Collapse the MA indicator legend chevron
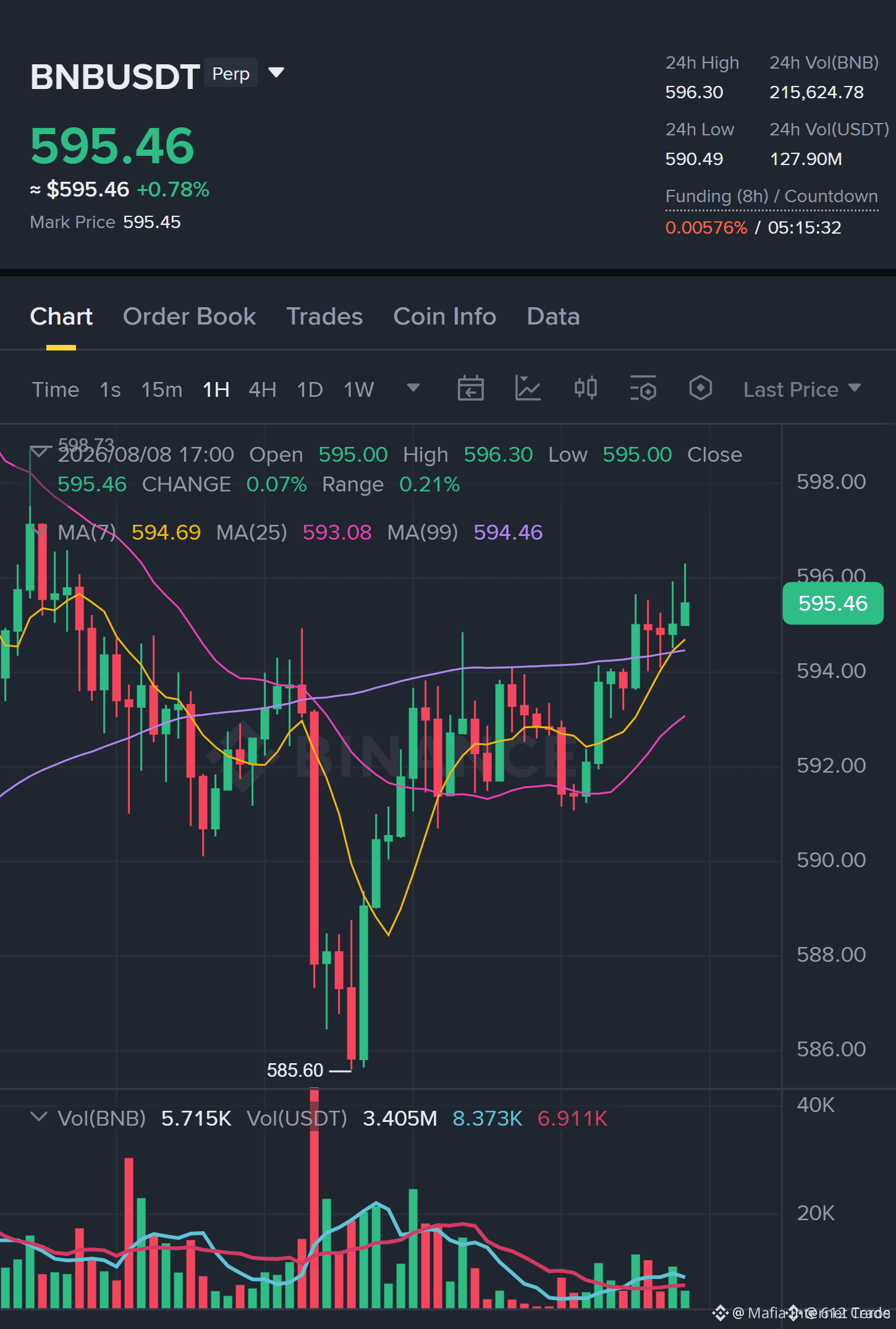 [x=39, y=530]
